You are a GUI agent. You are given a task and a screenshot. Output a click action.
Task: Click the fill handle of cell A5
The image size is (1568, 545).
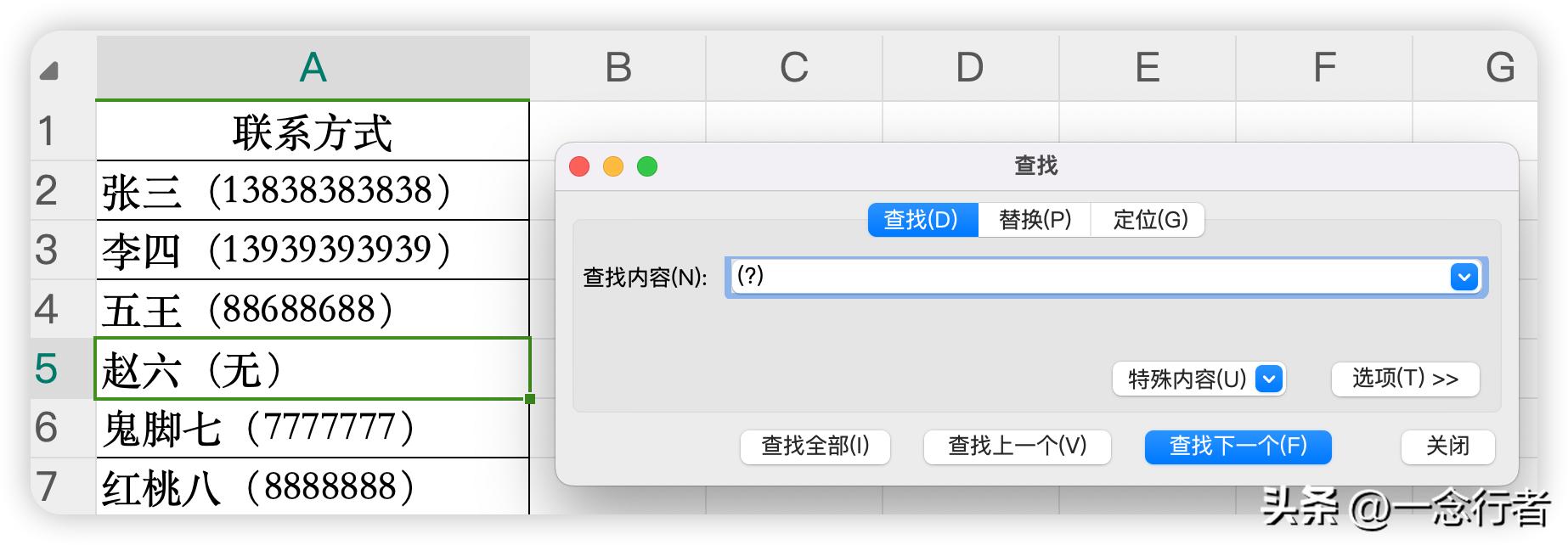point(530,398)
